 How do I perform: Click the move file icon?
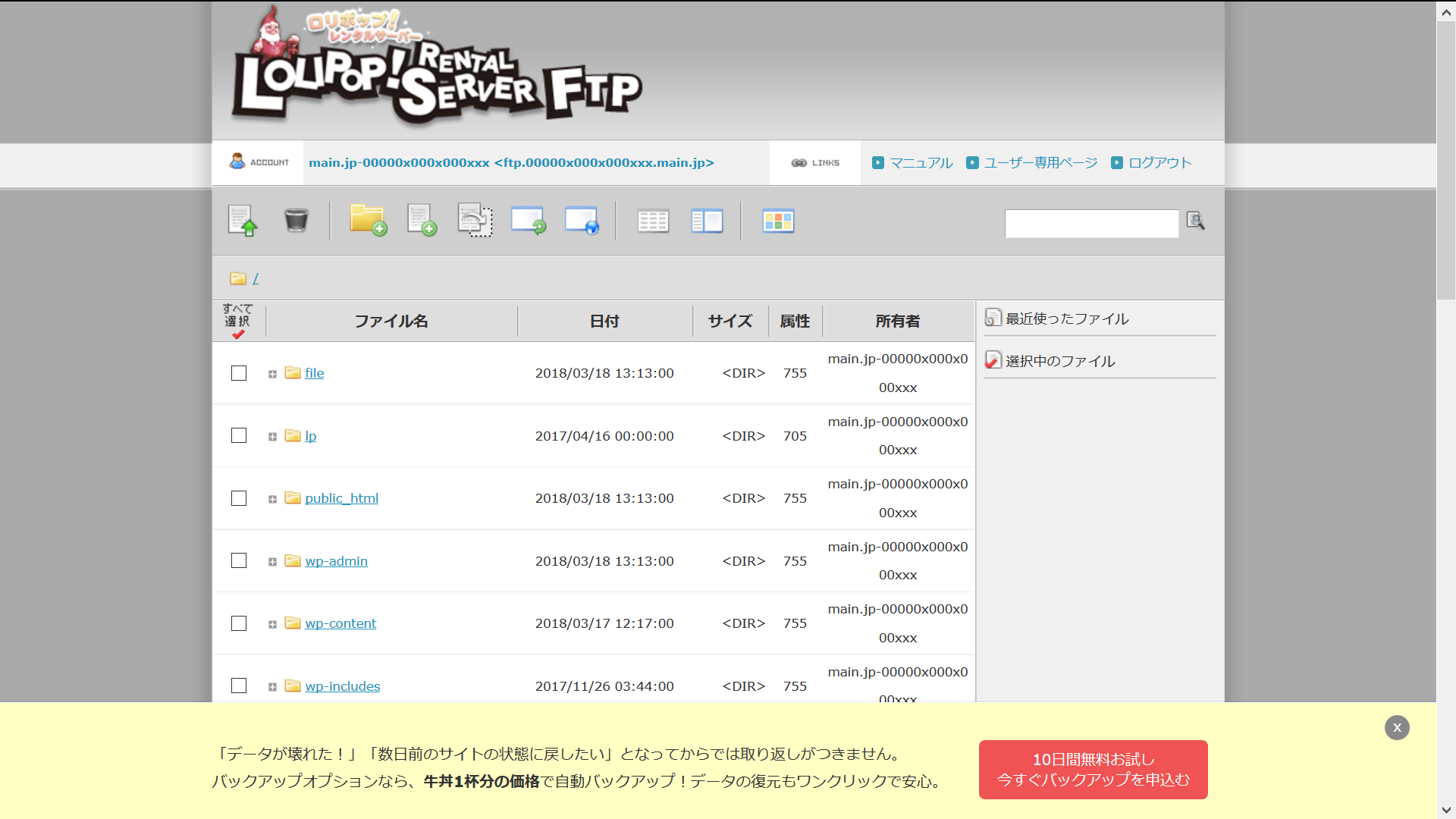click(x=475, y=221)
